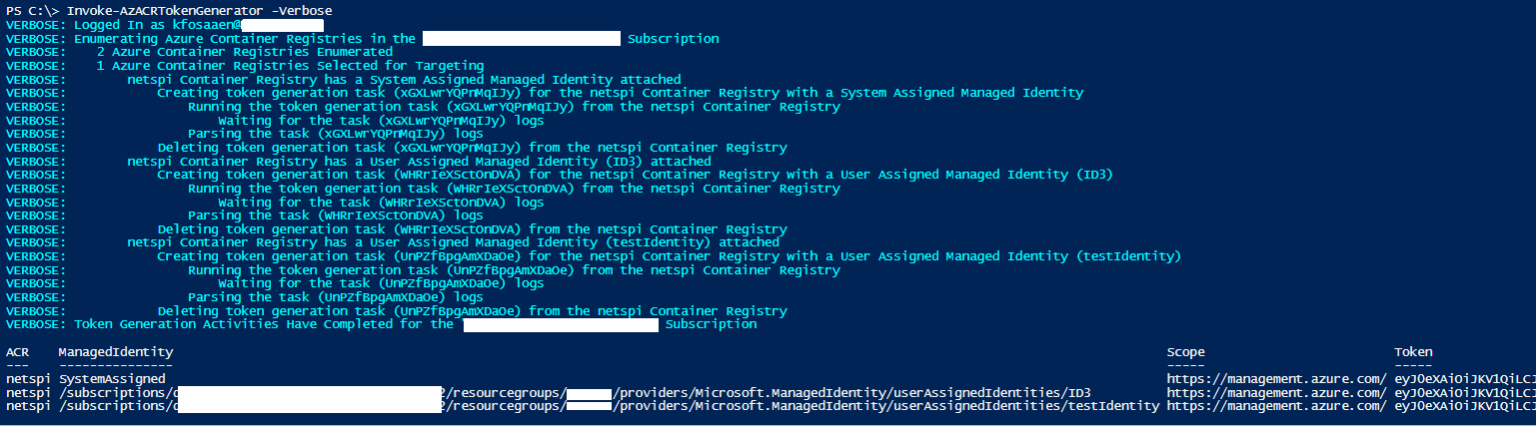
Task: Click 'Waiting for the task (WHRrIeXSctOnDVA)' line
Action: coord(381,201)
